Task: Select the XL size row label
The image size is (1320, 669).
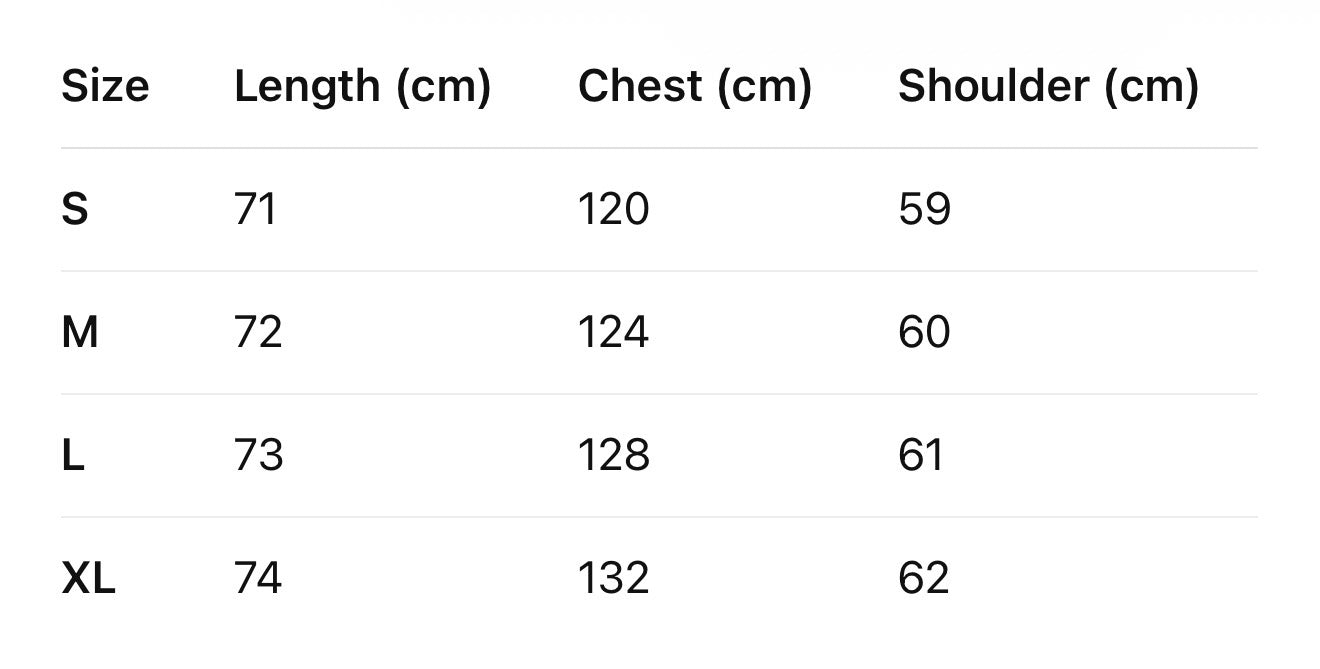Action: (x=88, y=579)
